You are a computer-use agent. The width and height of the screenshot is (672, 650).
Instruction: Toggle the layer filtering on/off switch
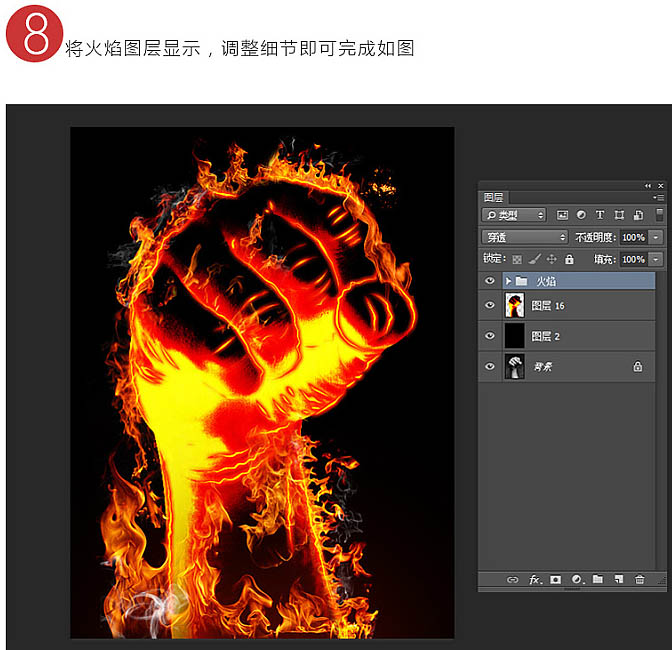(660, 215)
